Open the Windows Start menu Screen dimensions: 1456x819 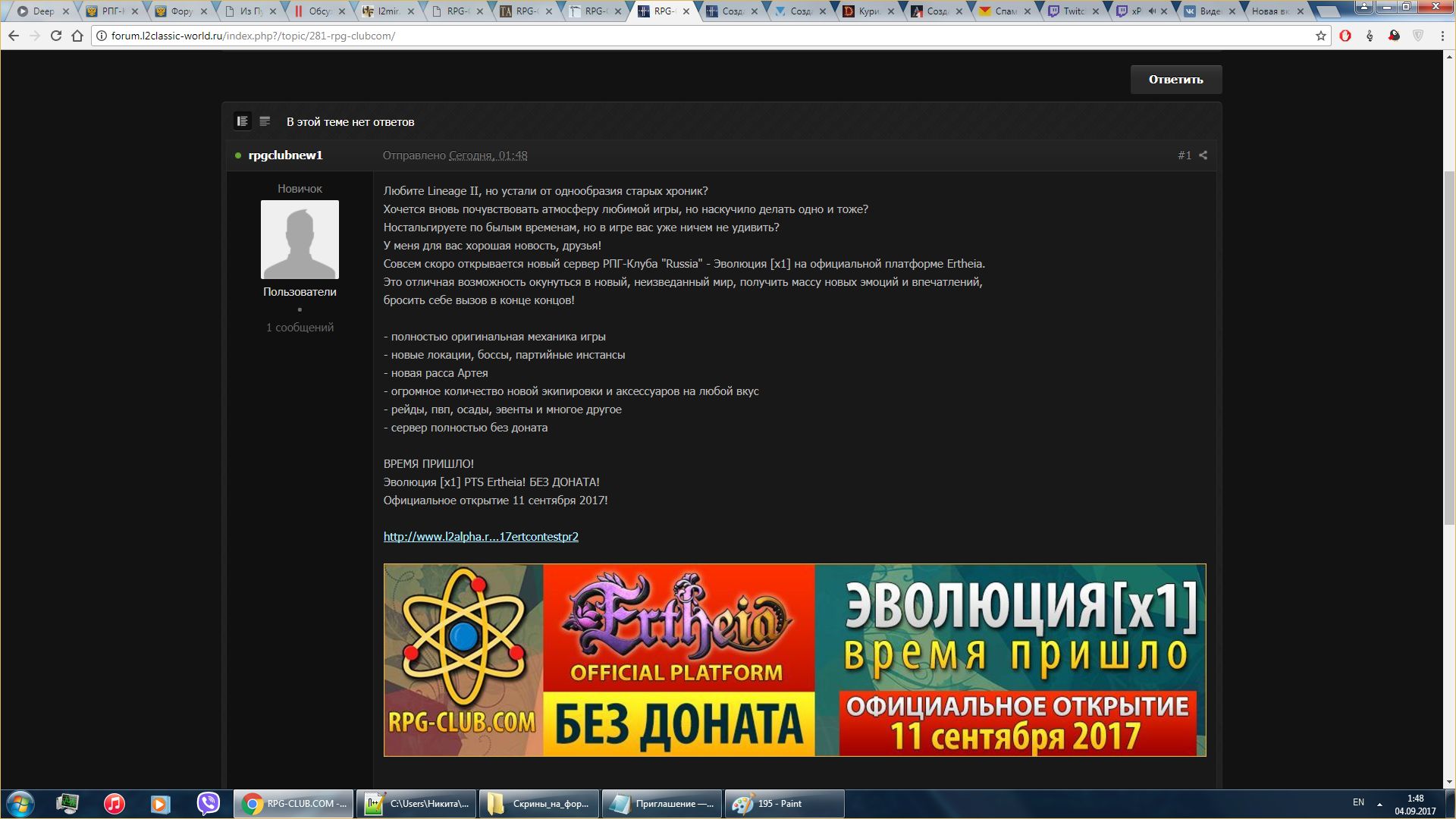20,804
